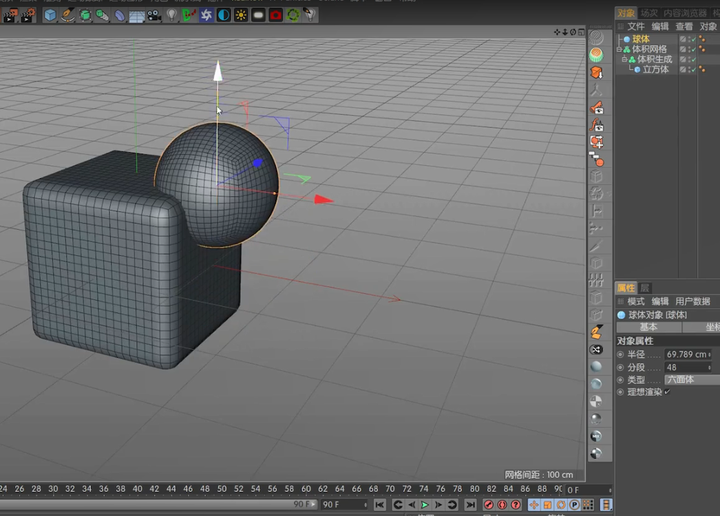Image resolution: width=720 pixels, height=516 pixels.
Task: Open the 模式 menu in Attributes panel
Action: 636,302
